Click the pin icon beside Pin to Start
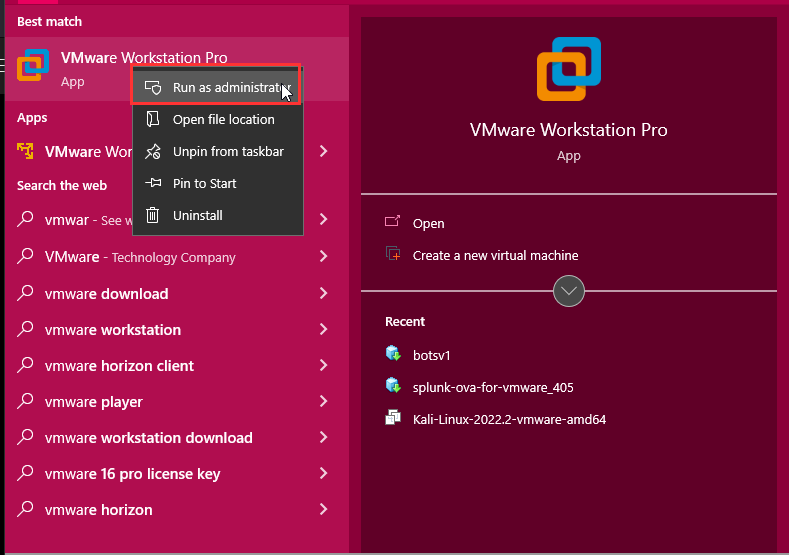This screenshot has height=555, width=789. point(153,183)
